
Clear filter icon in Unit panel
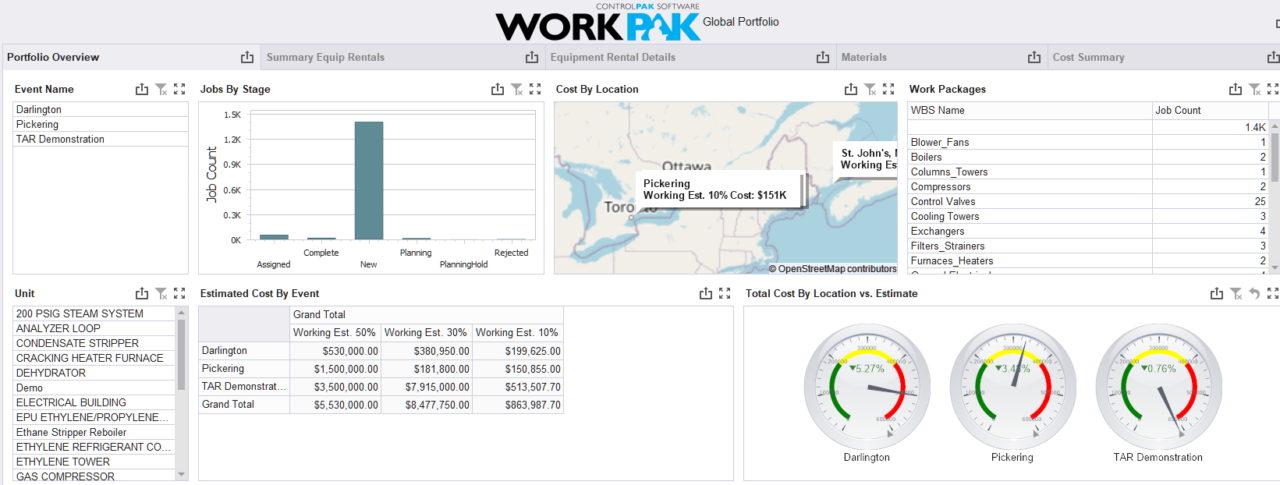161,293
